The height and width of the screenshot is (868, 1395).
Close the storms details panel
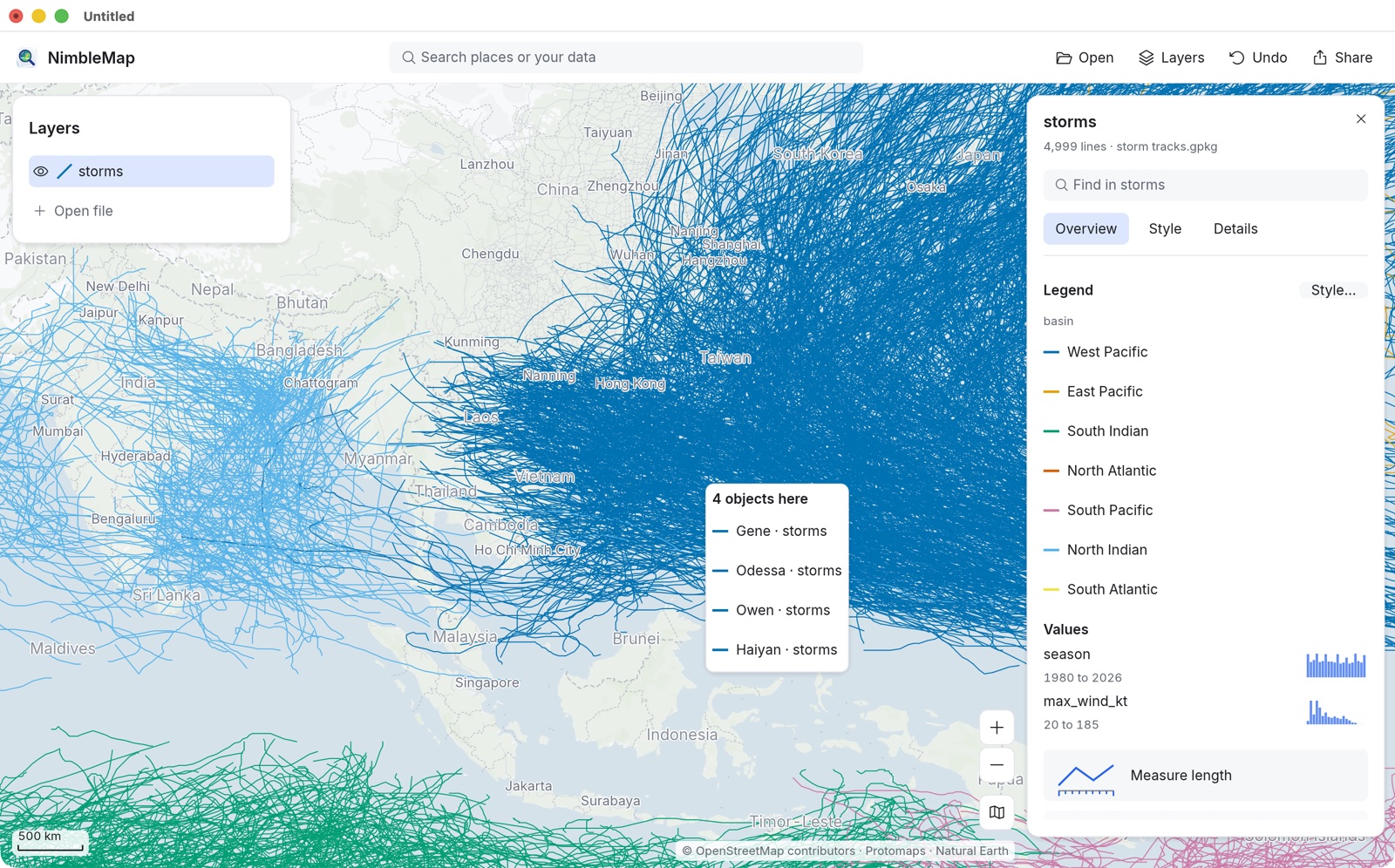coord(1361,119)
